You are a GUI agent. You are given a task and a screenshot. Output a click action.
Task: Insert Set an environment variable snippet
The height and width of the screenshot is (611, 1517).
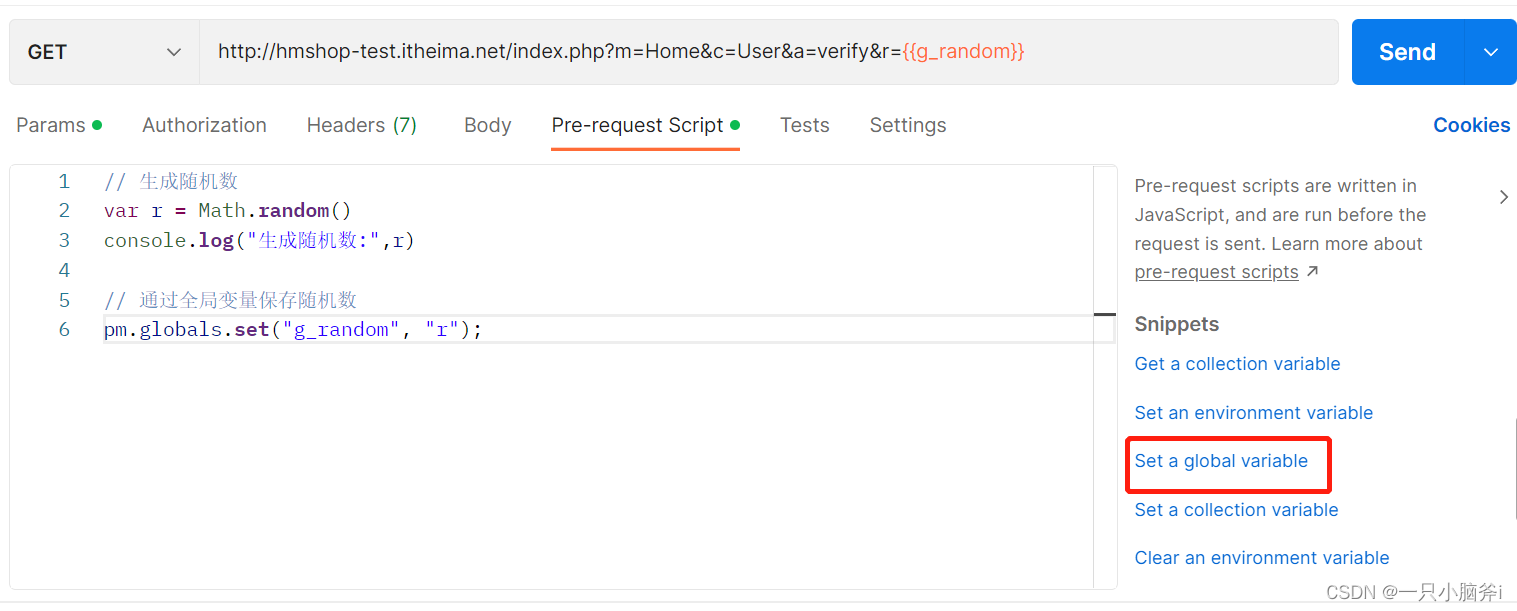pyautogui.click(x=1253, y=413)
